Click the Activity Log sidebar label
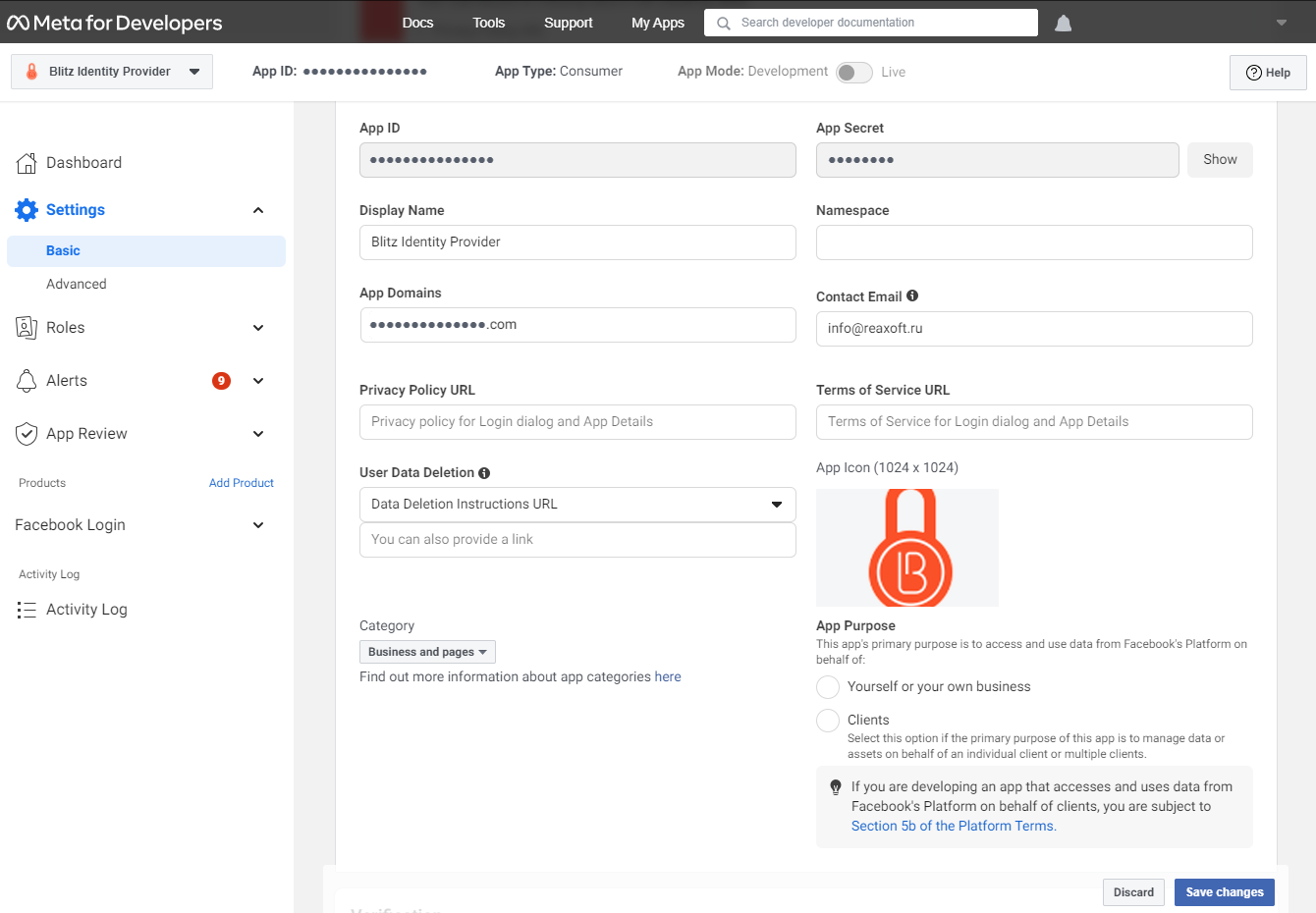Viewport: 1316px width, 913px height. pos(87,610)
